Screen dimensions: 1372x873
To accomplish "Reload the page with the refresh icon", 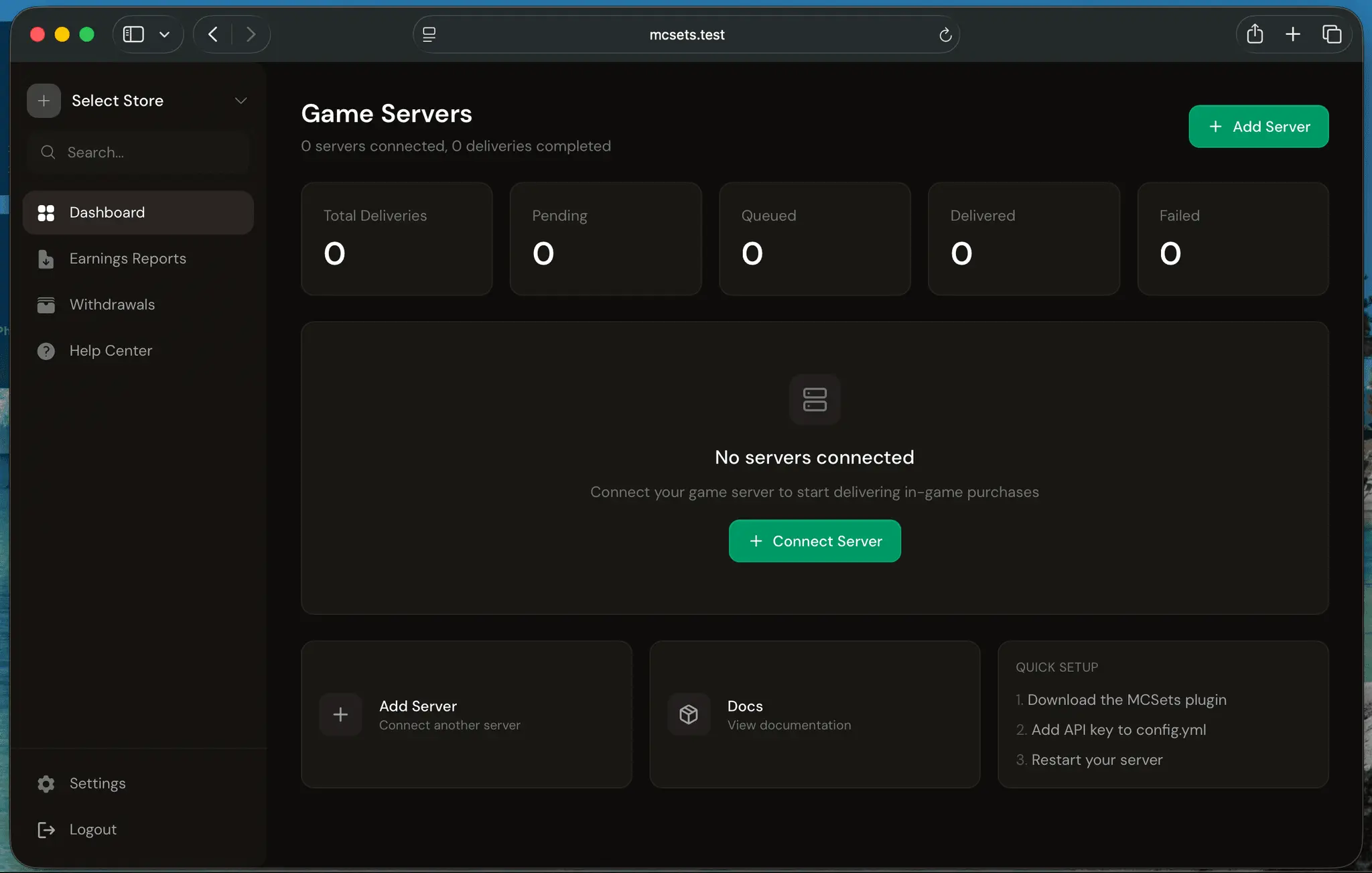I will [945, 34].
